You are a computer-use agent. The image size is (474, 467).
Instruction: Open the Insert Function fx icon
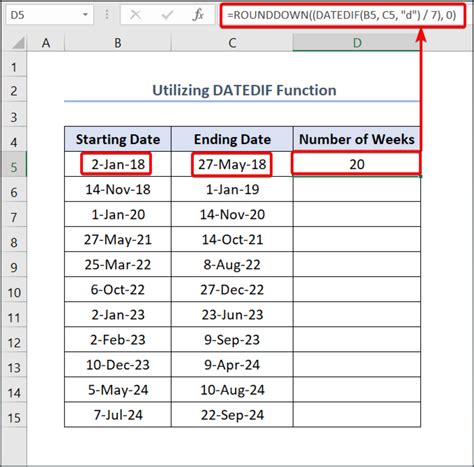coord(198,15)
